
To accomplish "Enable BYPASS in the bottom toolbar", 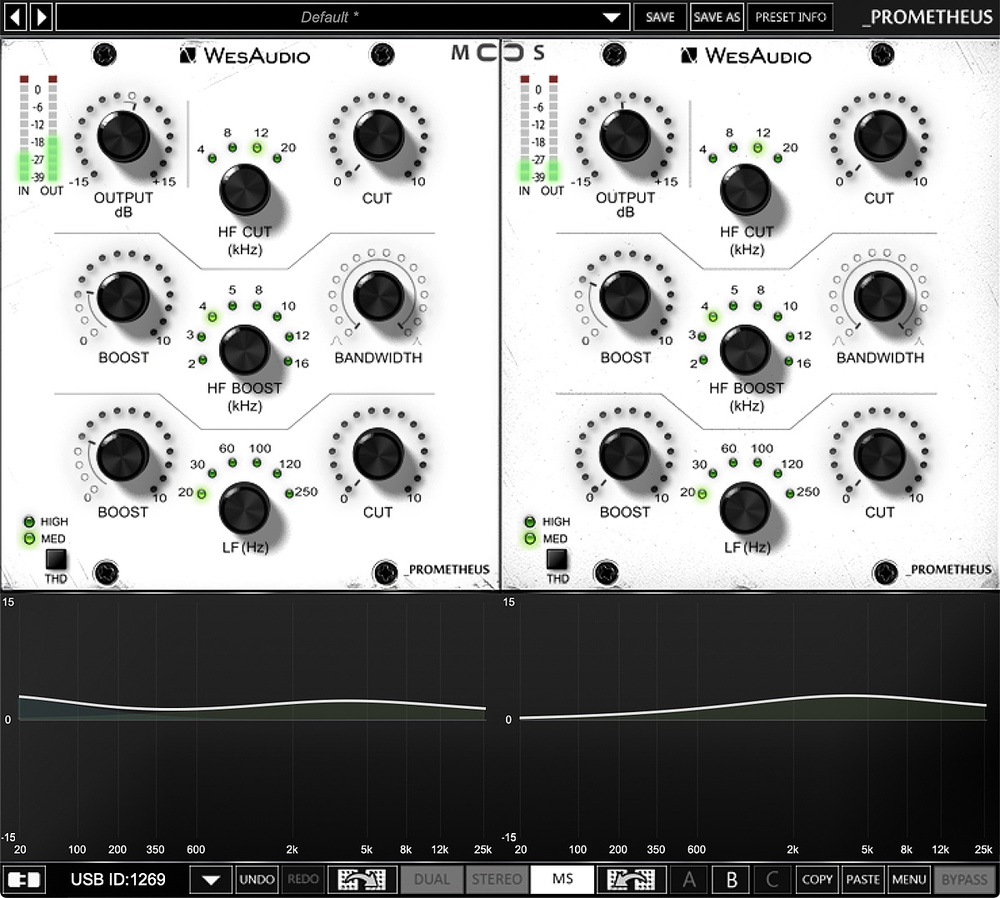I will [963, 879].
